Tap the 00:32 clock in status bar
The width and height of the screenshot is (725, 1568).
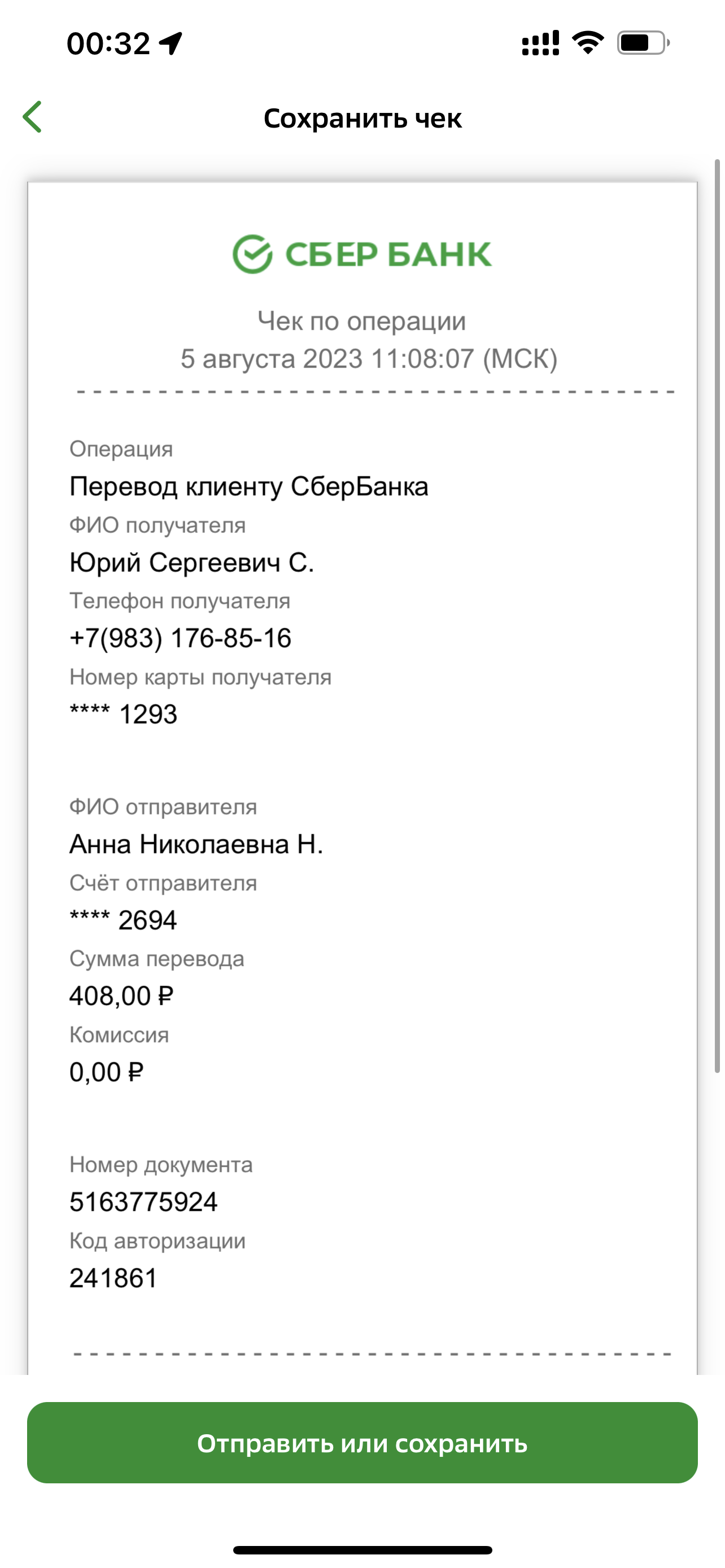(108, 44)
